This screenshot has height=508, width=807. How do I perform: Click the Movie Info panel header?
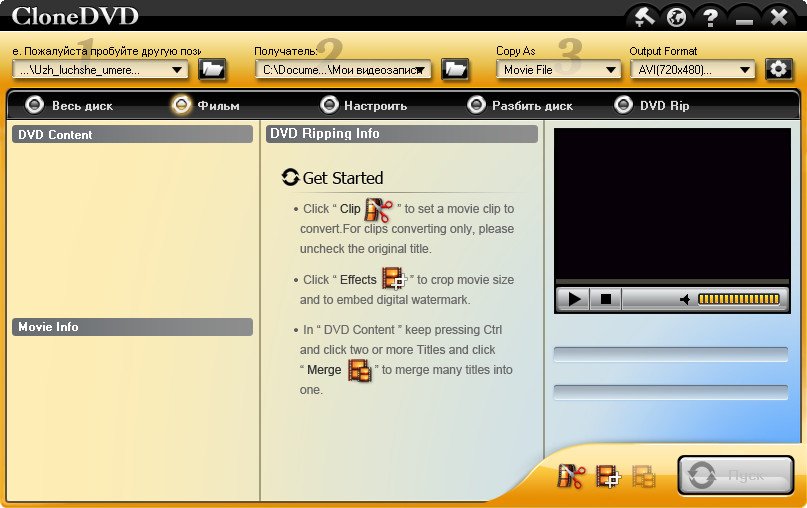(x=132, y=327)
